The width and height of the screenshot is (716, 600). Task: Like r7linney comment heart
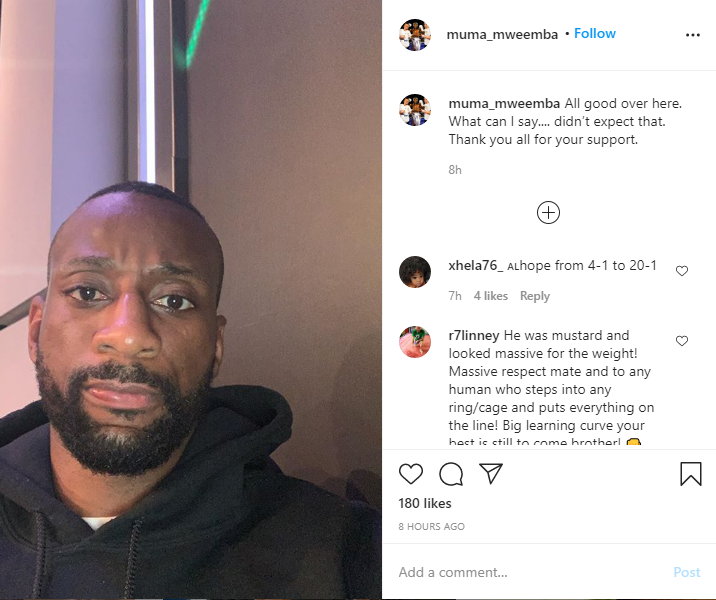[x=682, y=341]
